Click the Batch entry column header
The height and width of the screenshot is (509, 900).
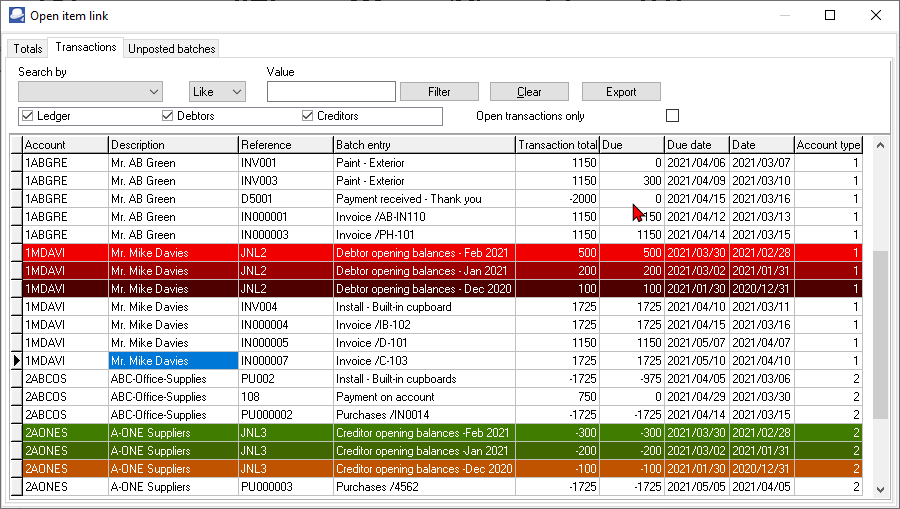[424, 145]
